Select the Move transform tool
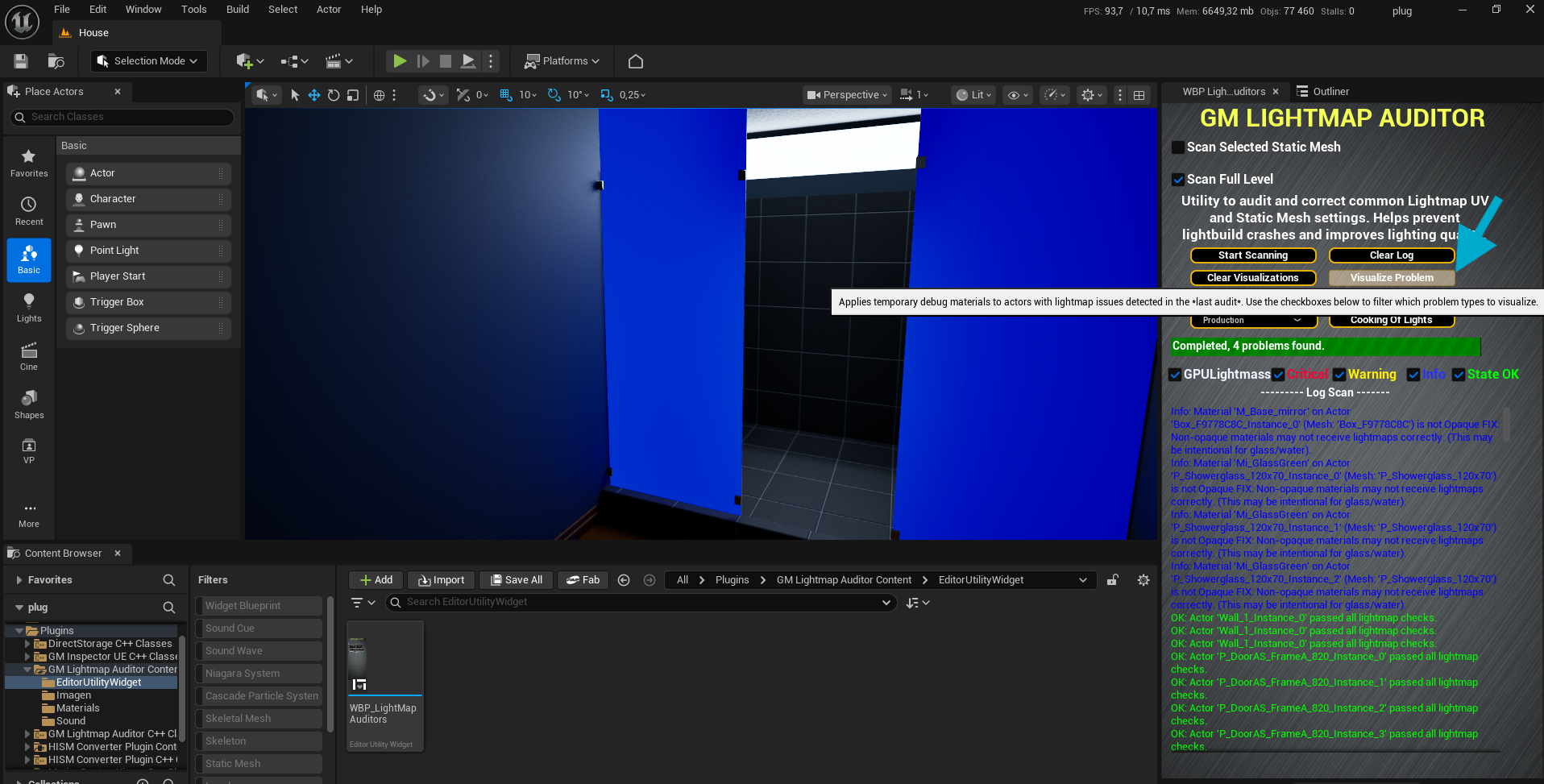This screenshot has width=1544, height=784. (313, 94)
